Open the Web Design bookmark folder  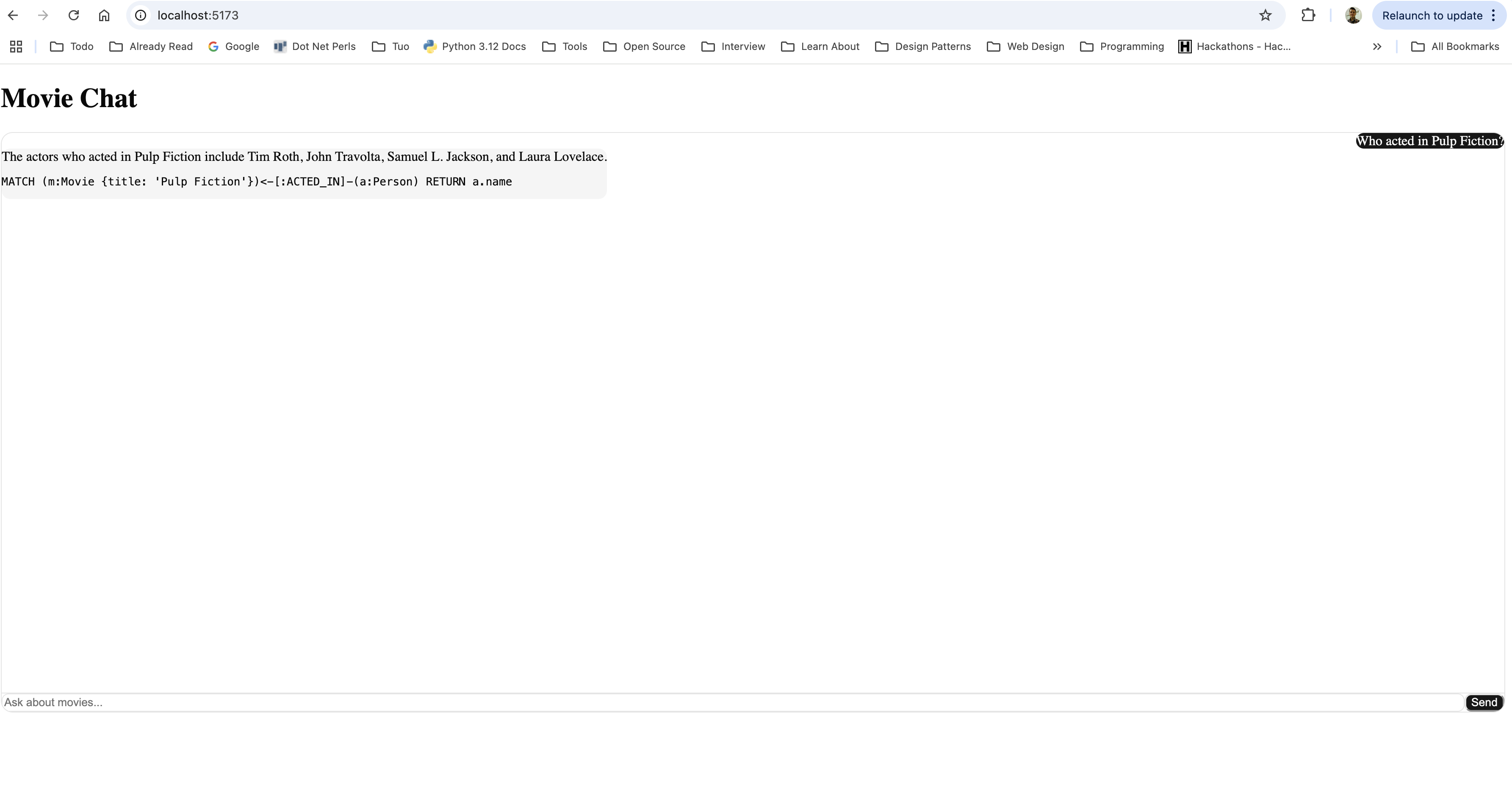click(x=1025, y=47)
